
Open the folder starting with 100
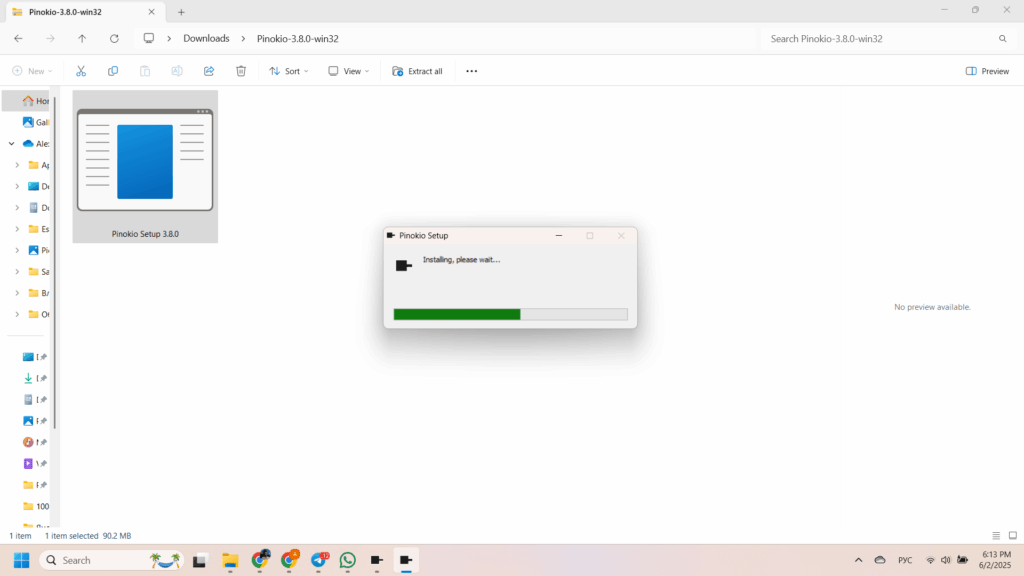(36, 506)
